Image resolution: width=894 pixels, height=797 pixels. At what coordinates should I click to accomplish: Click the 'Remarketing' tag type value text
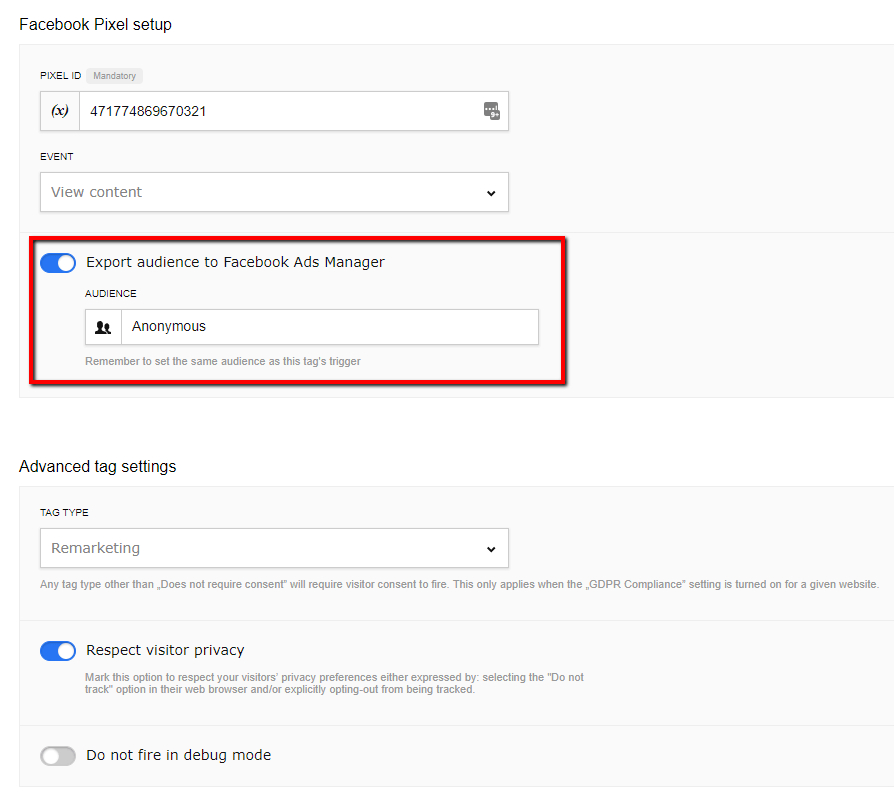click(x=96, y=548)
